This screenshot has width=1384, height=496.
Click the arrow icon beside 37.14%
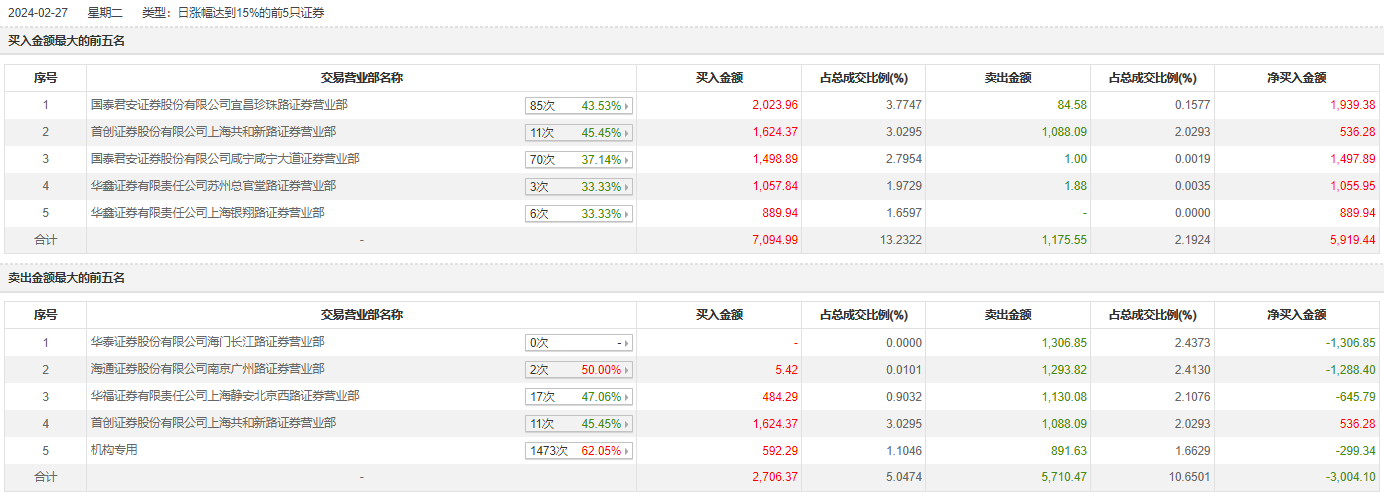[x=628, y=160]
